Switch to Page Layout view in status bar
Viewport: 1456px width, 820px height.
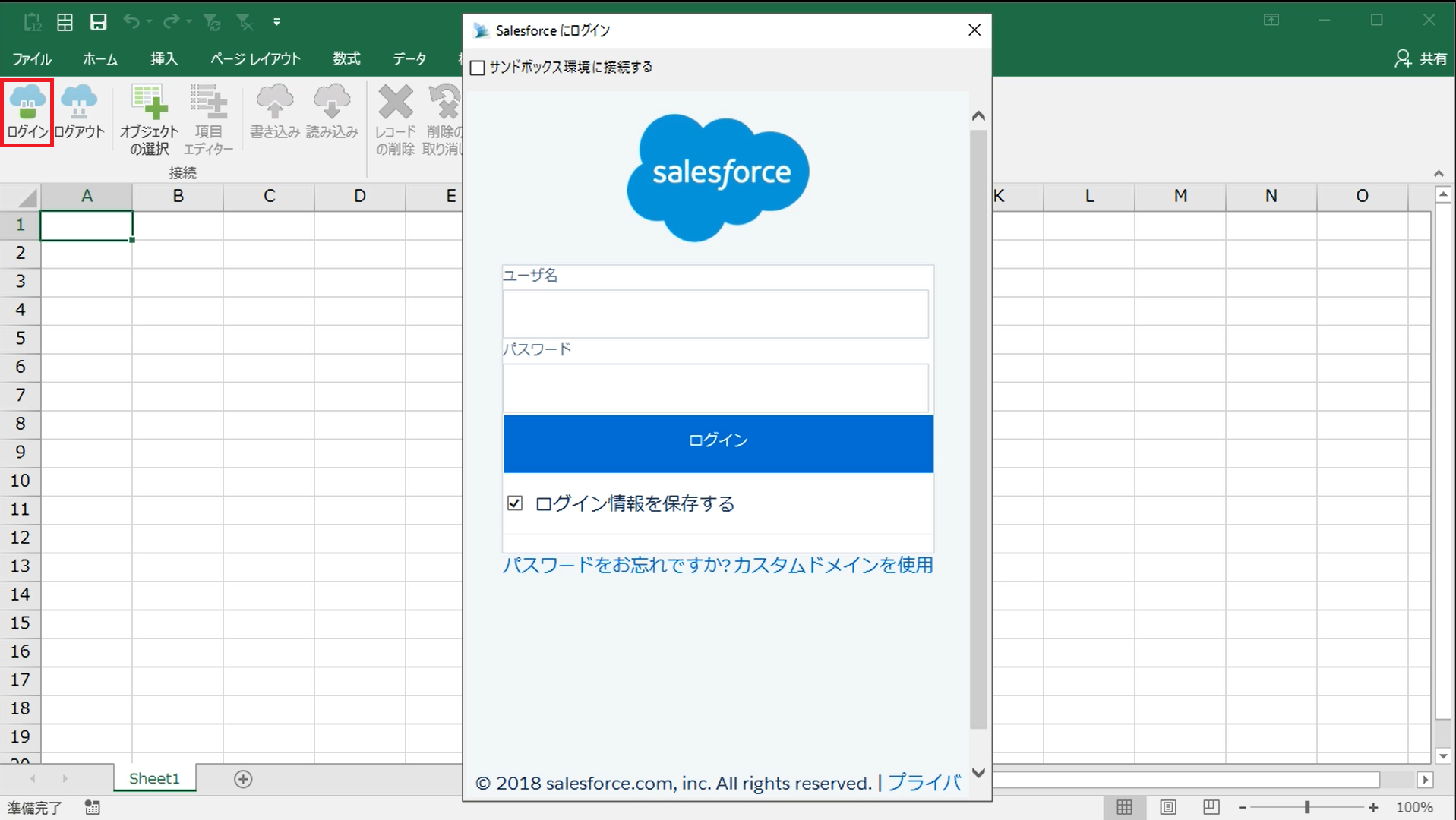point(1168,807)
